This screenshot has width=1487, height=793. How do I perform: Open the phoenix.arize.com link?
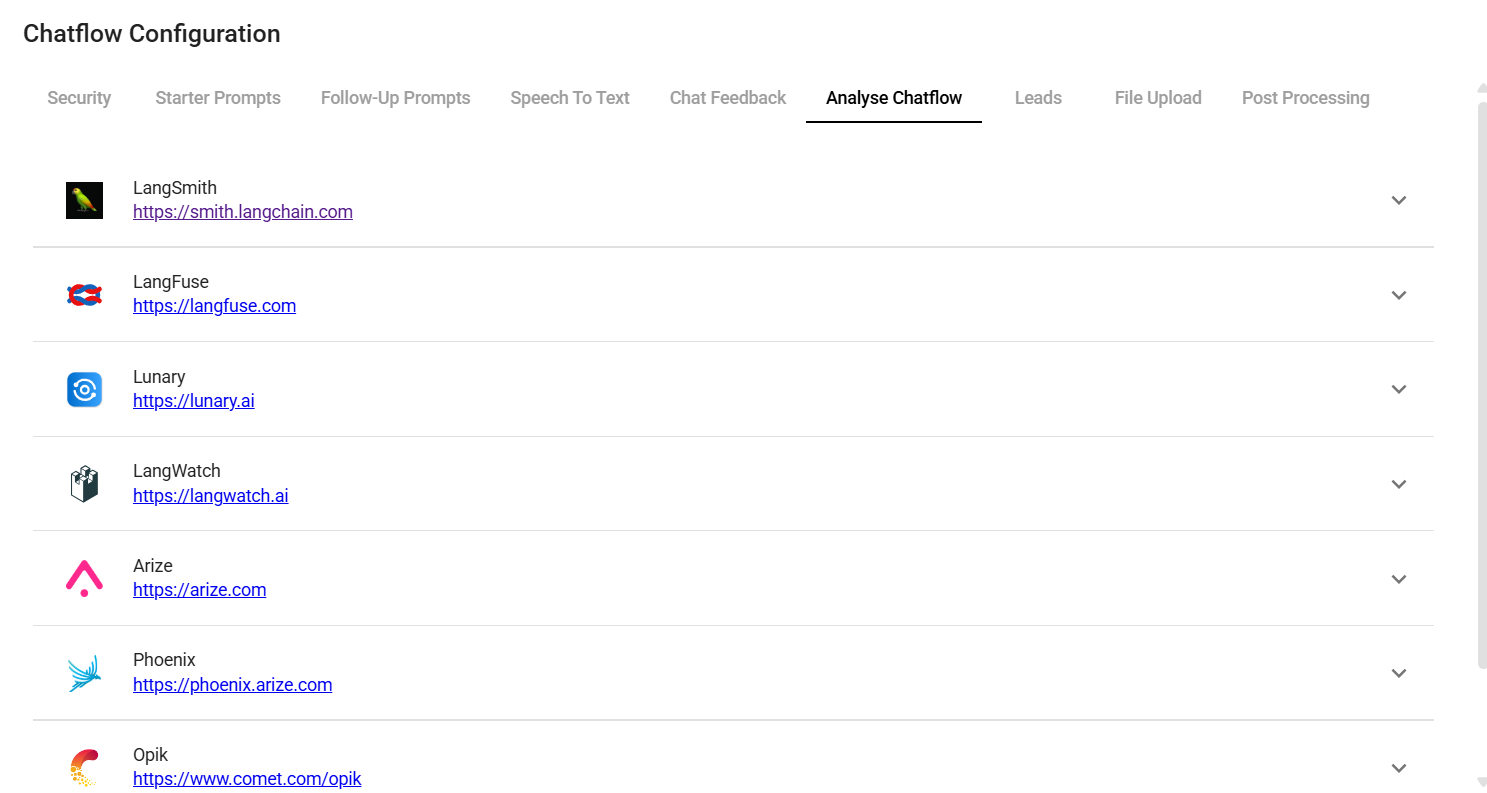tap(232, 684)
